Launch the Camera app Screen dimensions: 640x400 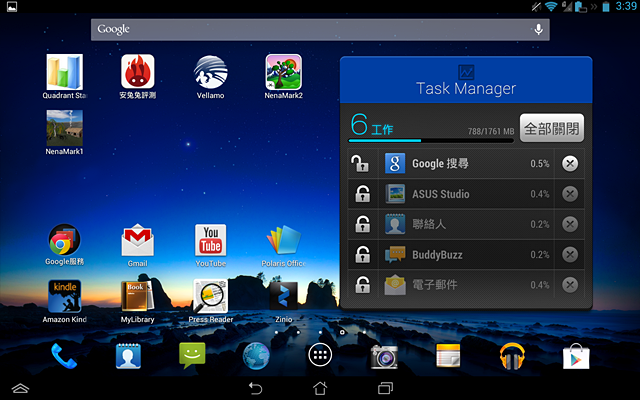384,356
